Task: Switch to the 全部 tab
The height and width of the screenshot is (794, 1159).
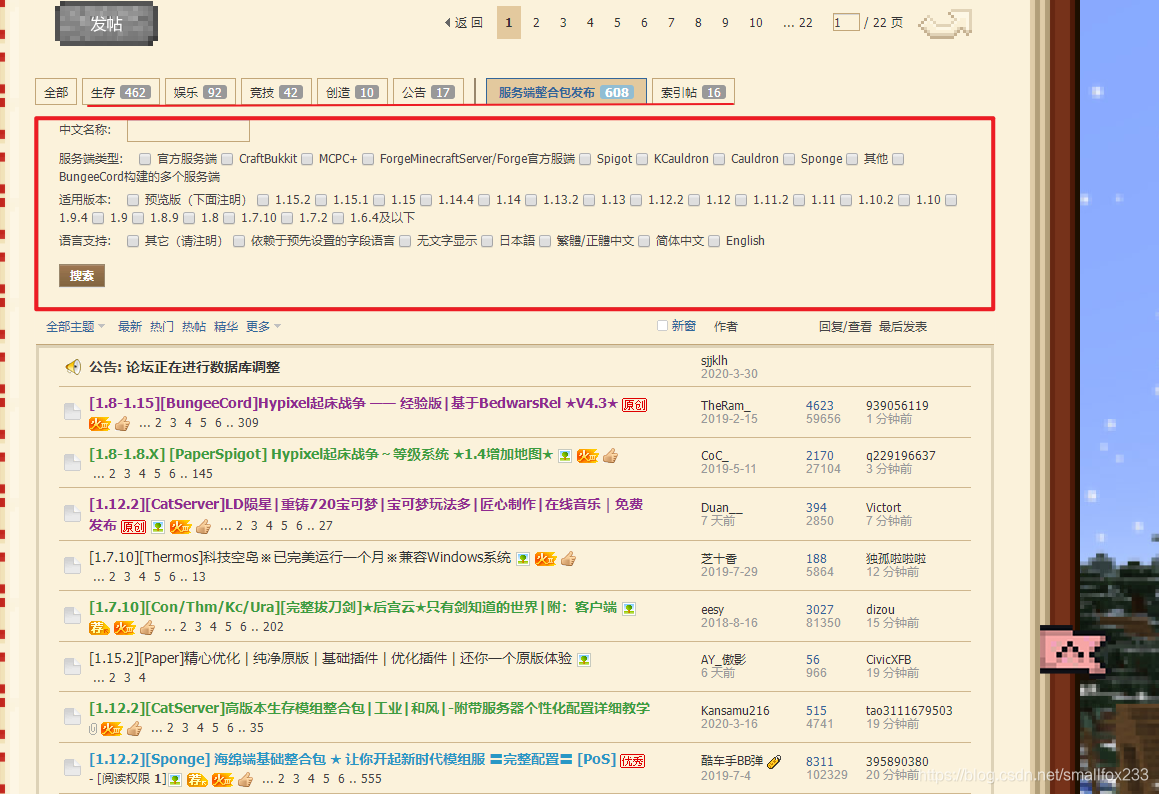Action: click(x=56, y=92)
